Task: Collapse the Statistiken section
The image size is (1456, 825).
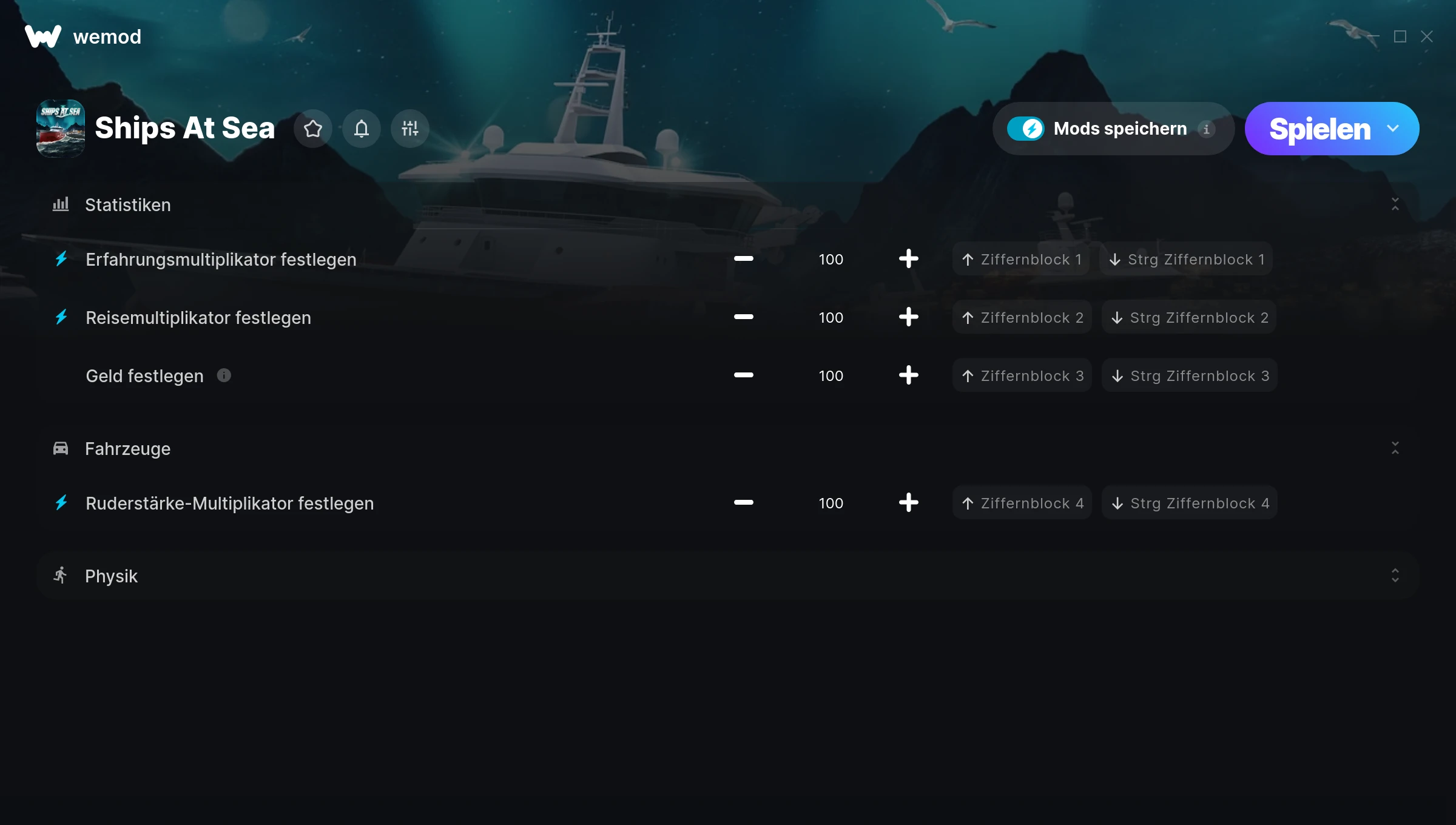Action: point(1395,204)
